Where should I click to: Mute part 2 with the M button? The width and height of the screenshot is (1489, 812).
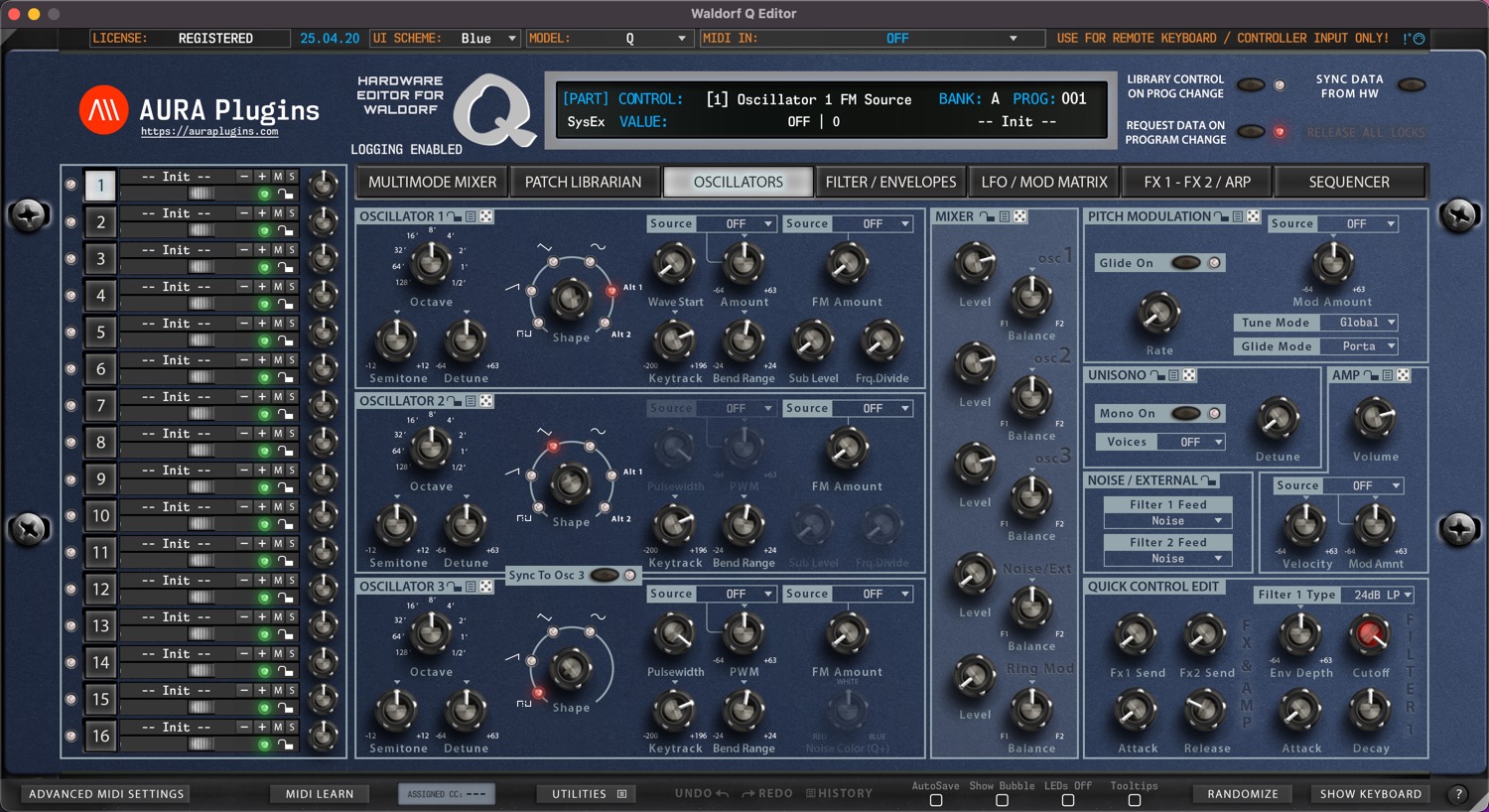[278, 213]
